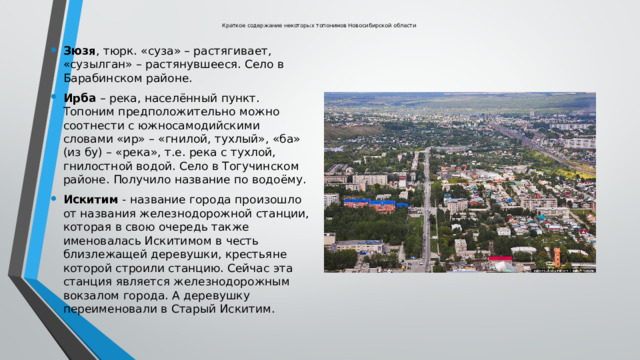The image size is (640, 360).
Task: Click the line "(из бу) – «река», т.е. река с тухлой,"
Action: (169, 153)
